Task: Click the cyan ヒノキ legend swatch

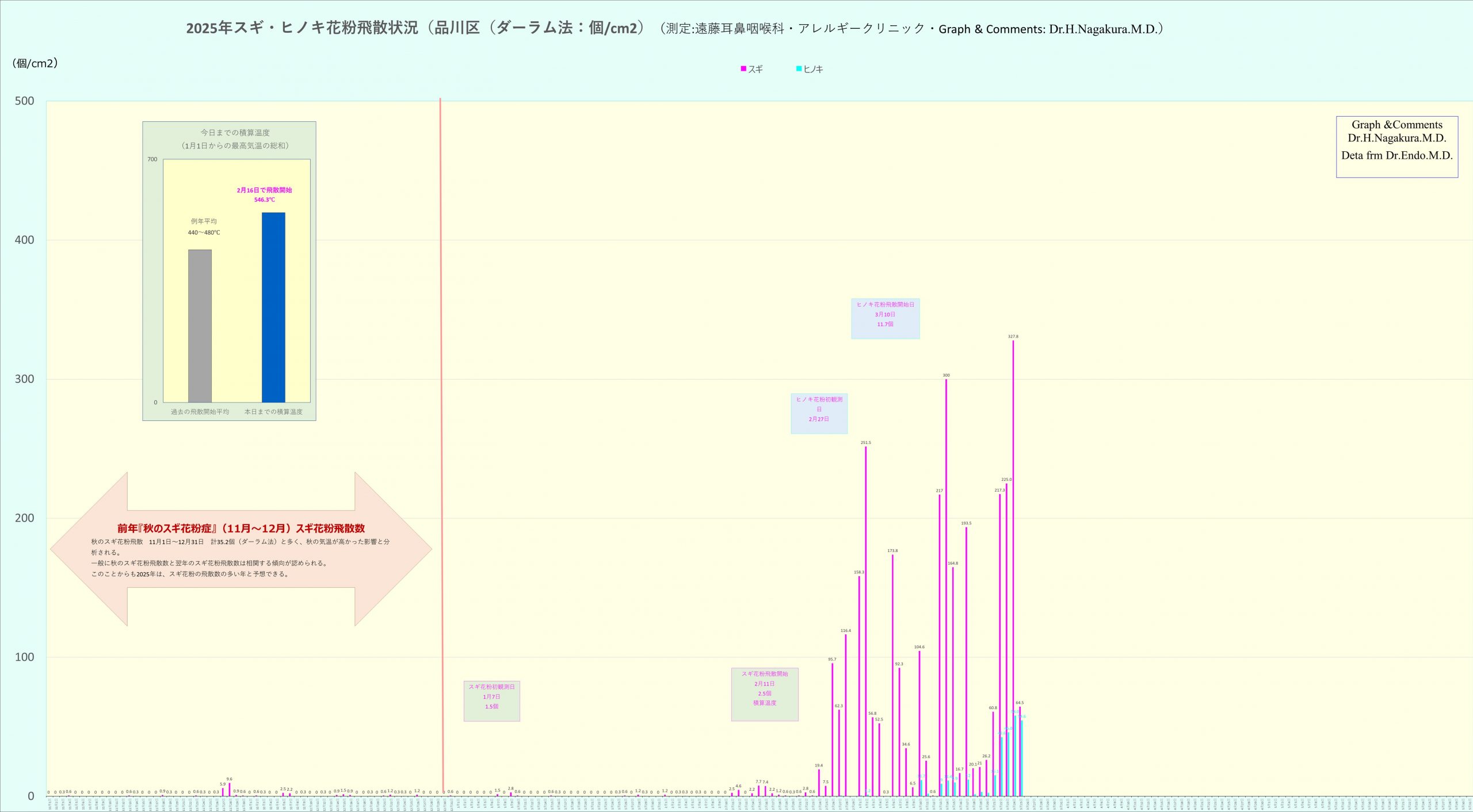Action: point(799,68)
